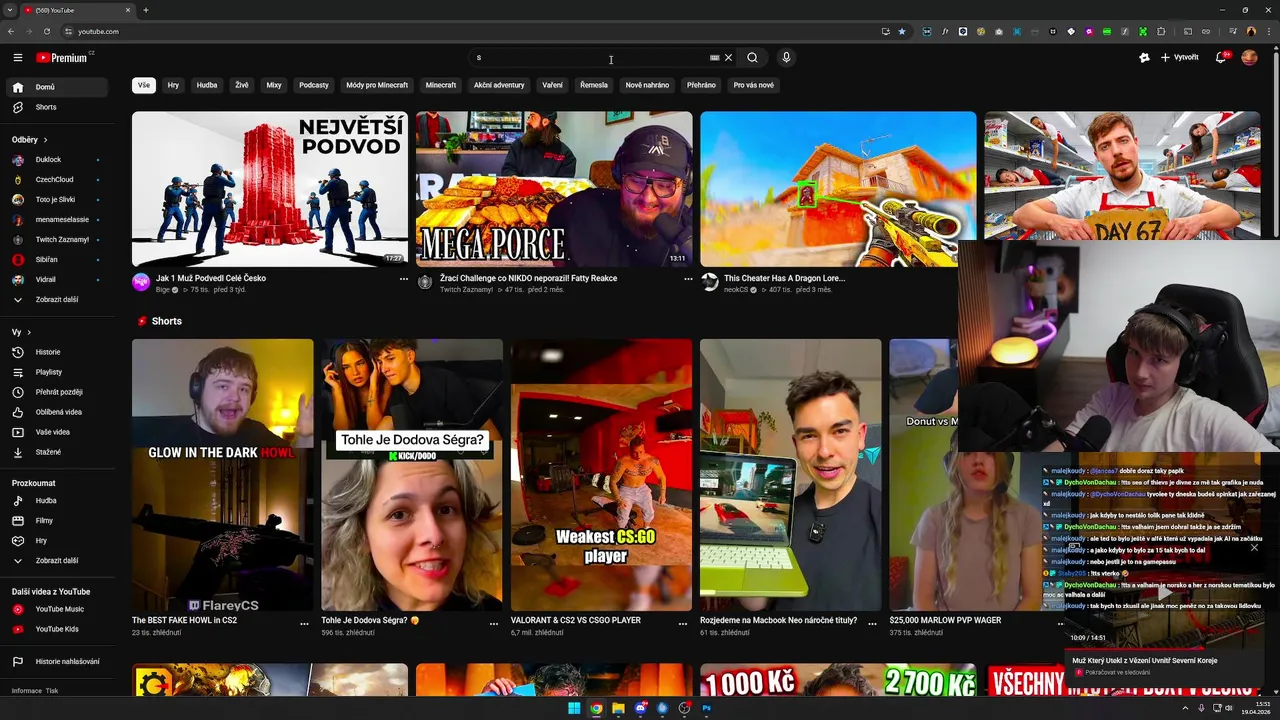Image resolution: width=1280 pixels, height=720 pixels.
Task: Open options for THE BEST FAKE HOWL short
Action: [x=304, y=623]
